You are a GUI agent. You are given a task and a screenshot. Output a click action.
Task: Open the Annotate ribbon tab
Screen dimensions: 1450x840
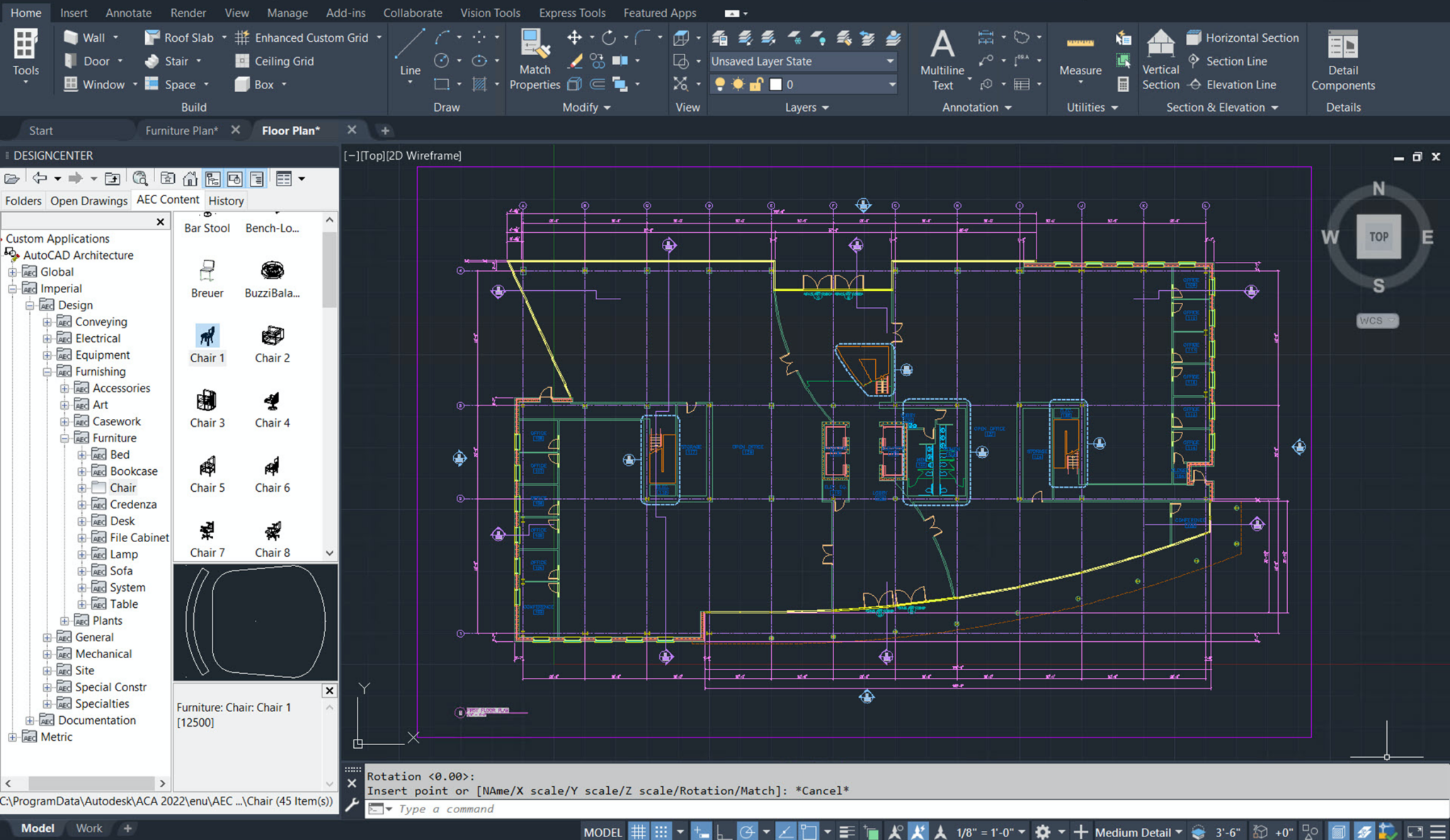[128, 13]
